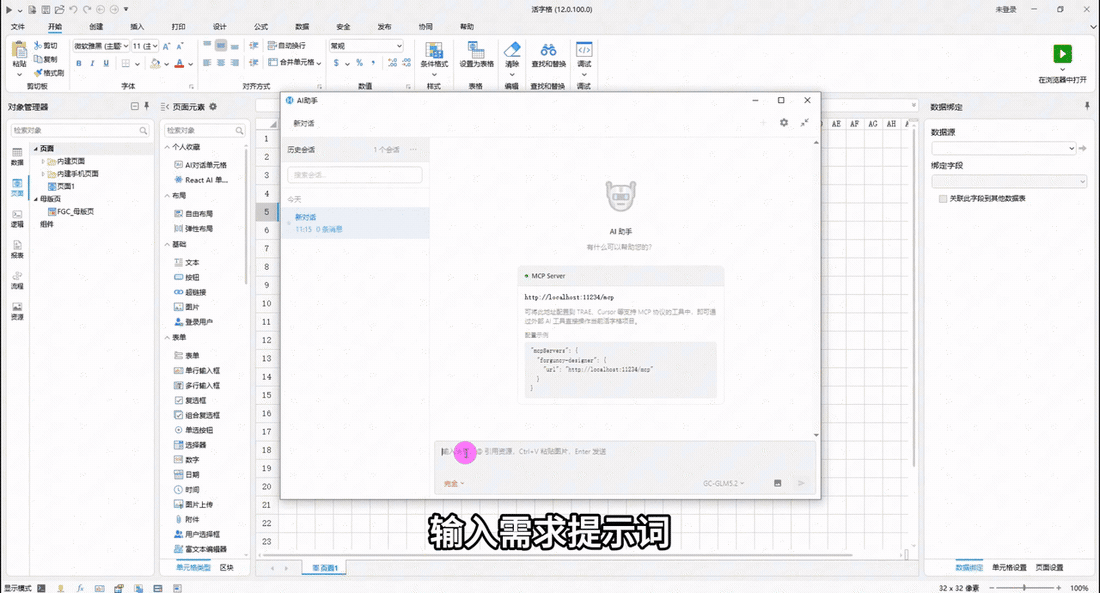Apply italic formatting with the I icon
This screenshot has height=593, width=1100.
coord(92,64)
